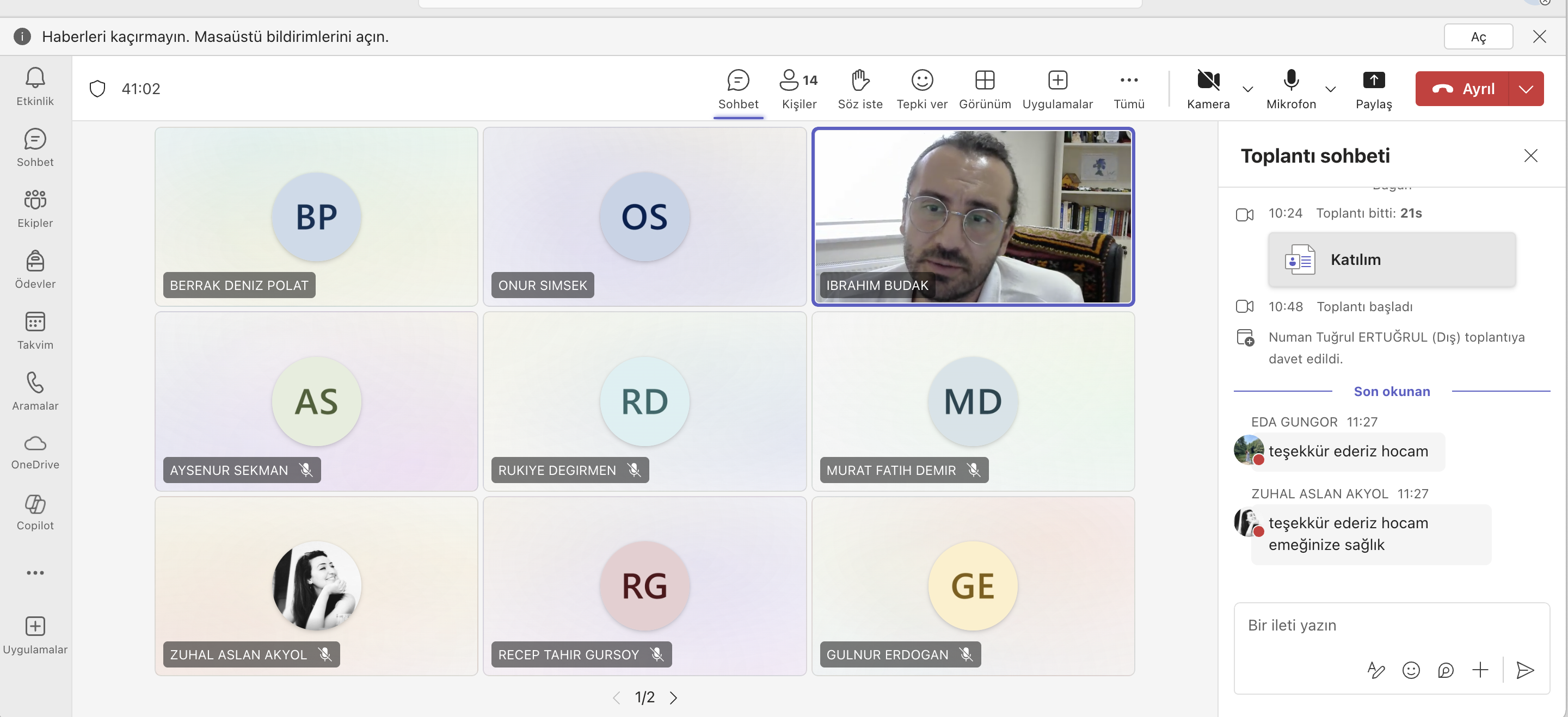Send the chat message

pos(1525,670)
